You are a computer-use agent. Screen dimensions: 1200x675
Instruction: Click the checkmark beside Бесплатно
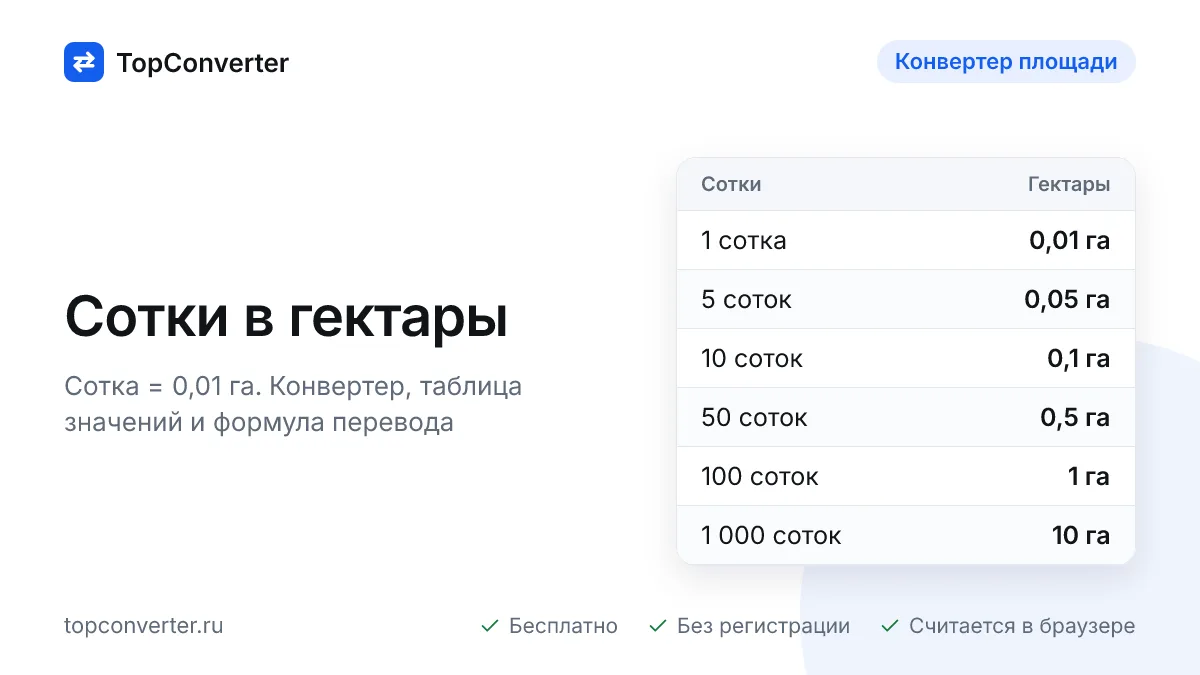[x=490, y=626]
